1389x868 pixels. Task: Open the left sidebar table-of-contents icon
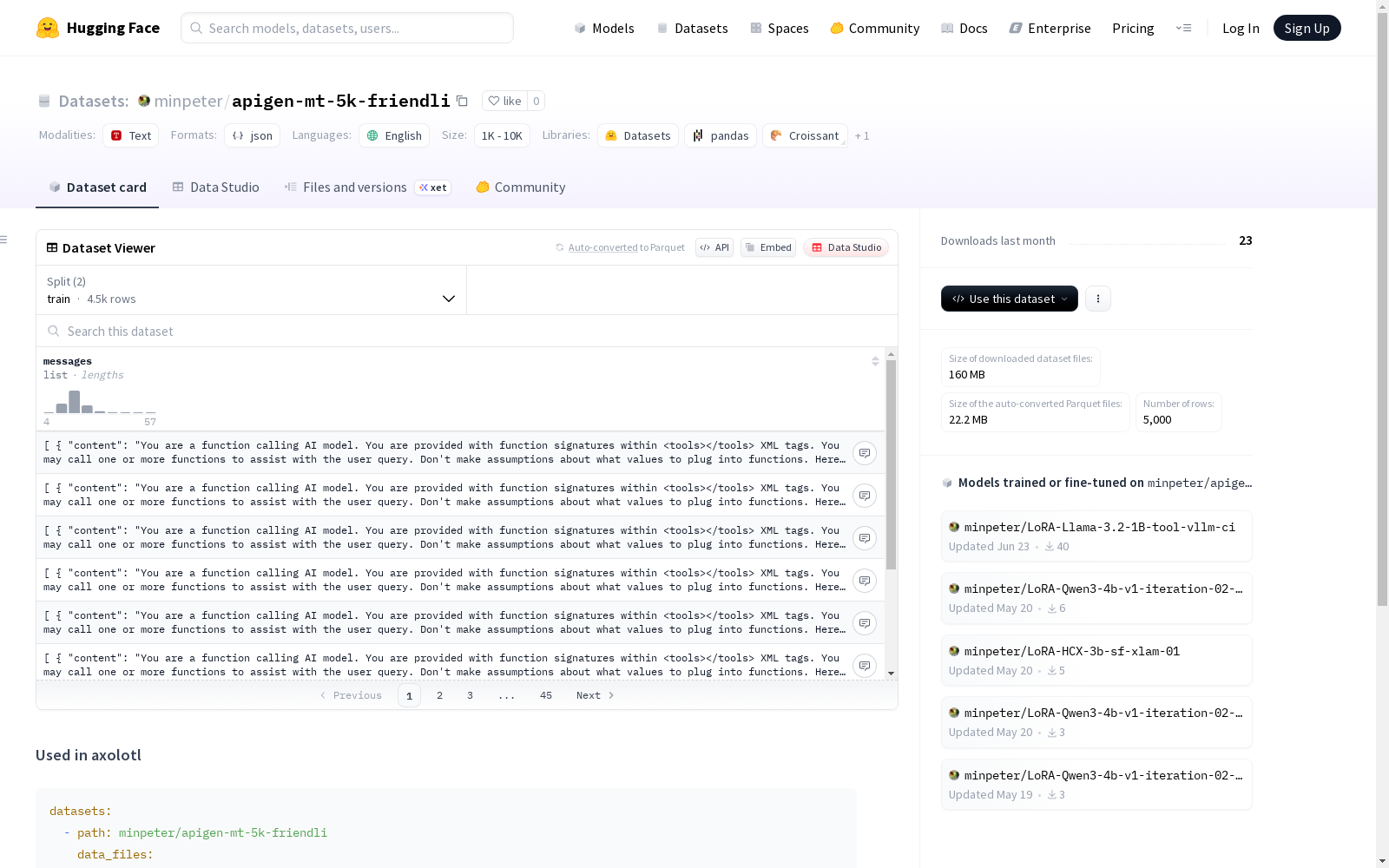coord(4,240)
